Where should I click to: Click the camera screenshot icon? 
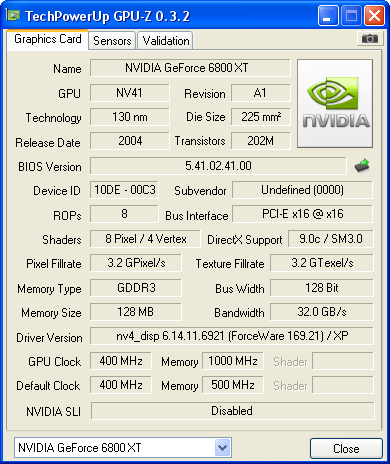click(x=369, y=39)
